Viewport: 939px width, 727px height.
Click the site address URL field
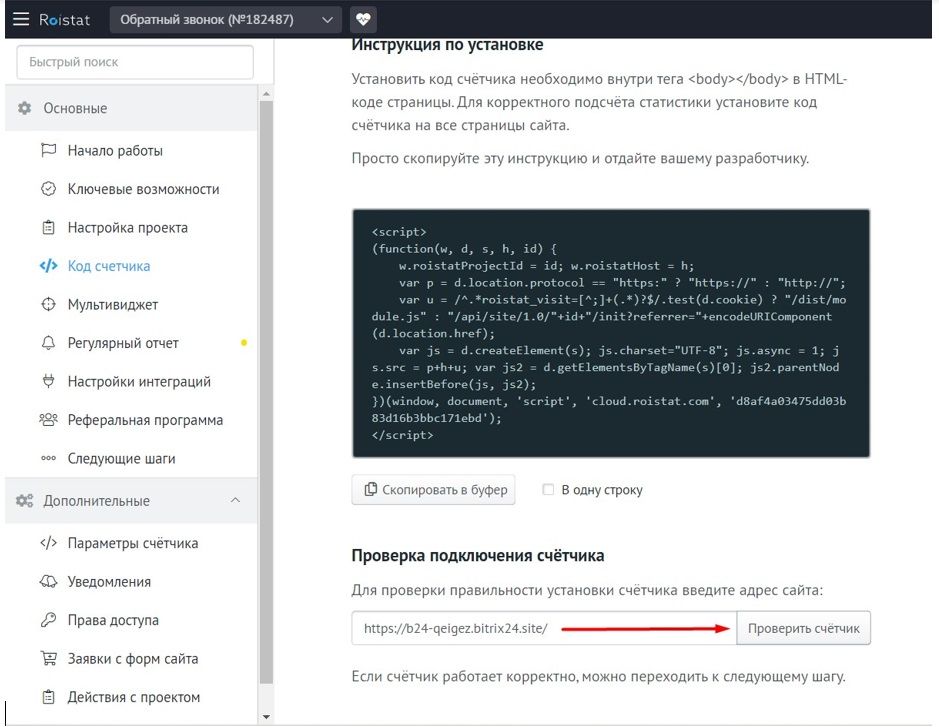coord(544,628)
